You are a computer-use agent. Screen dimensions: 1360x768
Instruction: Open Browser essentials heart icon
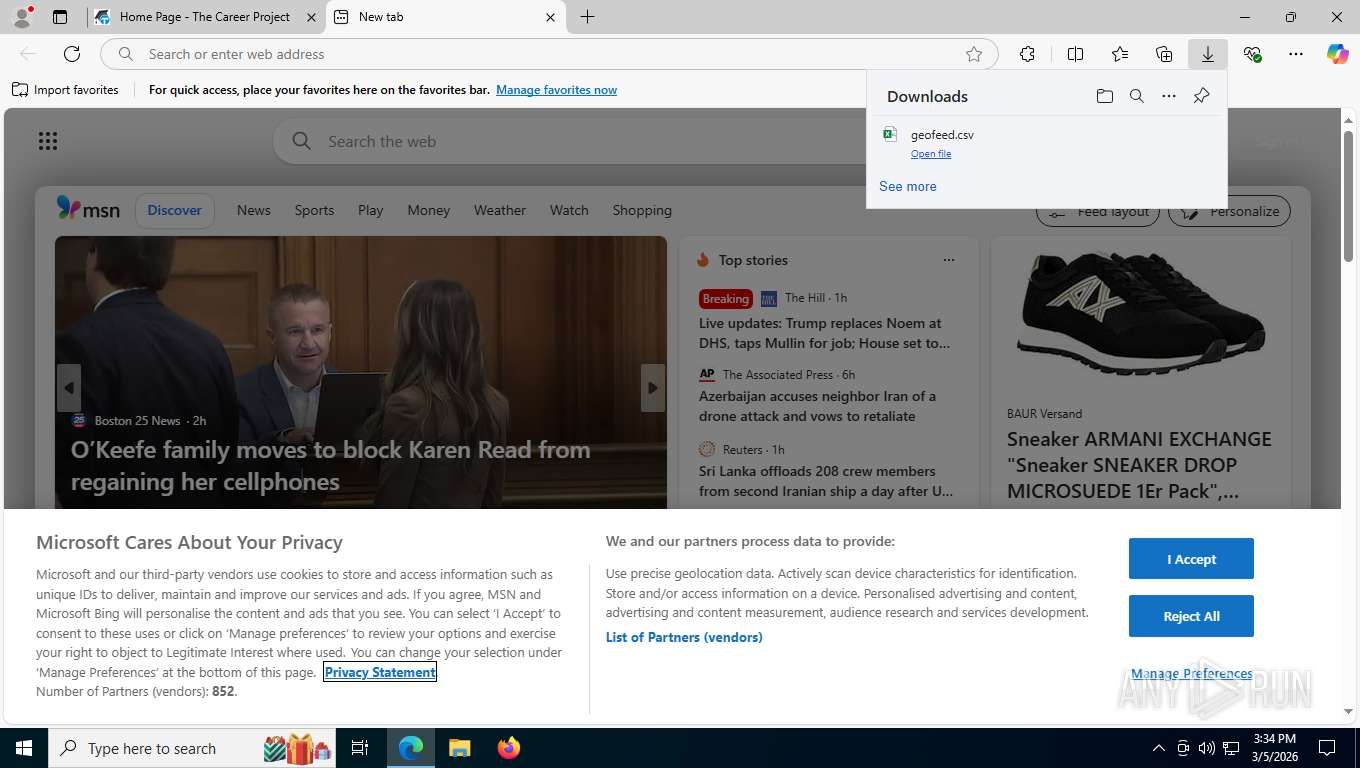click(1252, 54)
